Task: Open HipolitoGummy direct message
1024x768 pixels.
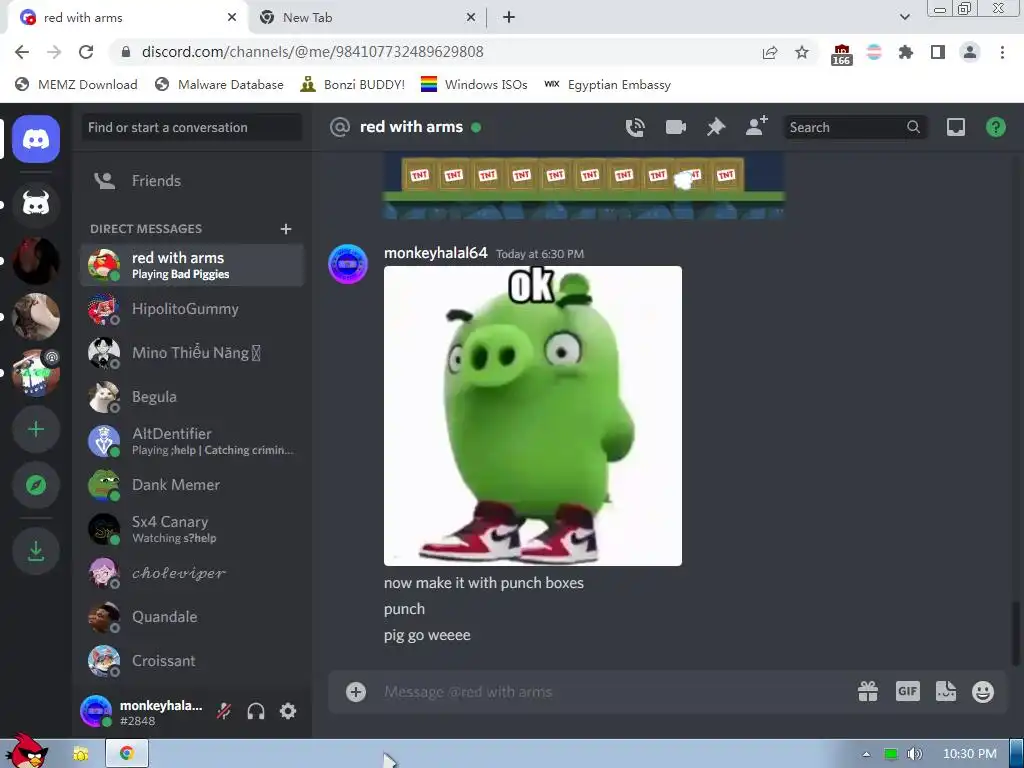Action: pyautogui.click(x=191, y=309)
